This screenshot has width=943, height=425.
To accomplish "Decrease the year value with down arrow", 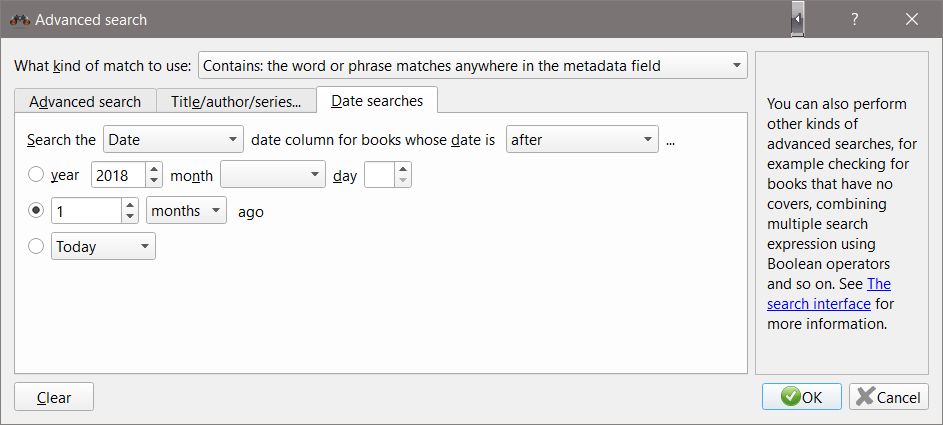I will pos(154,181).
